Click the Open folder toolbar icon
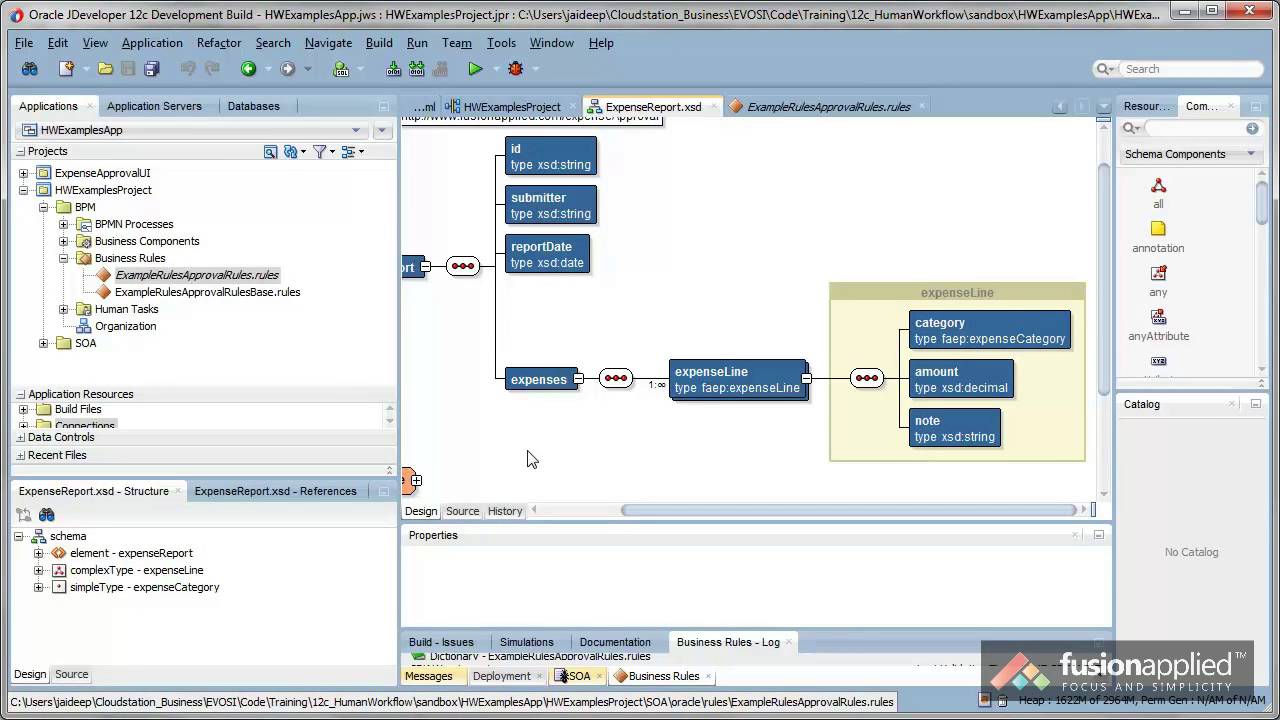This screenshot has width=1280, height=720. 105,69
